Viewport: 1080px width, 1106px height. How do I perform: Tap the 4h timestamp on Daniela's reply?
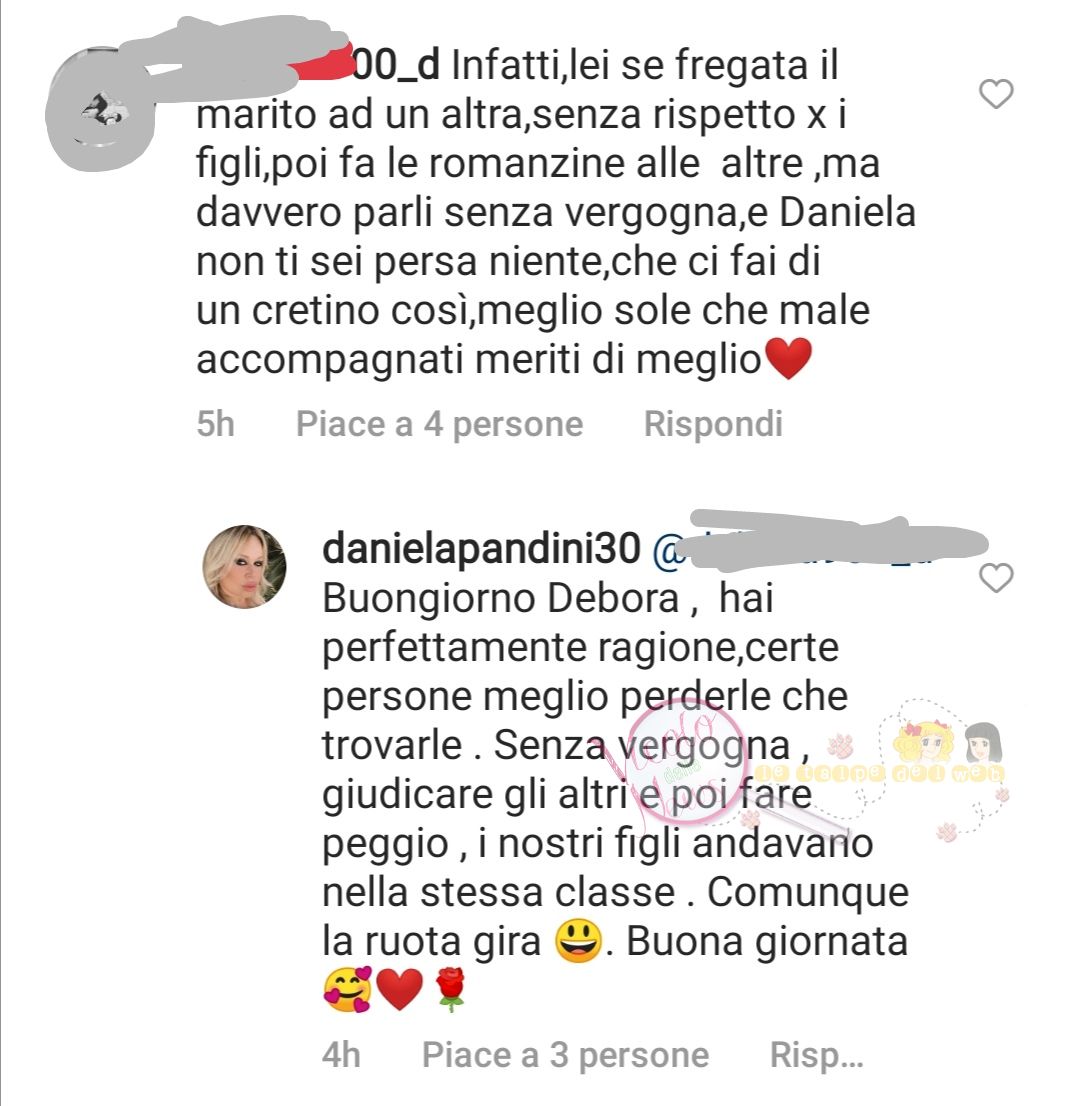click(341, 1056)
